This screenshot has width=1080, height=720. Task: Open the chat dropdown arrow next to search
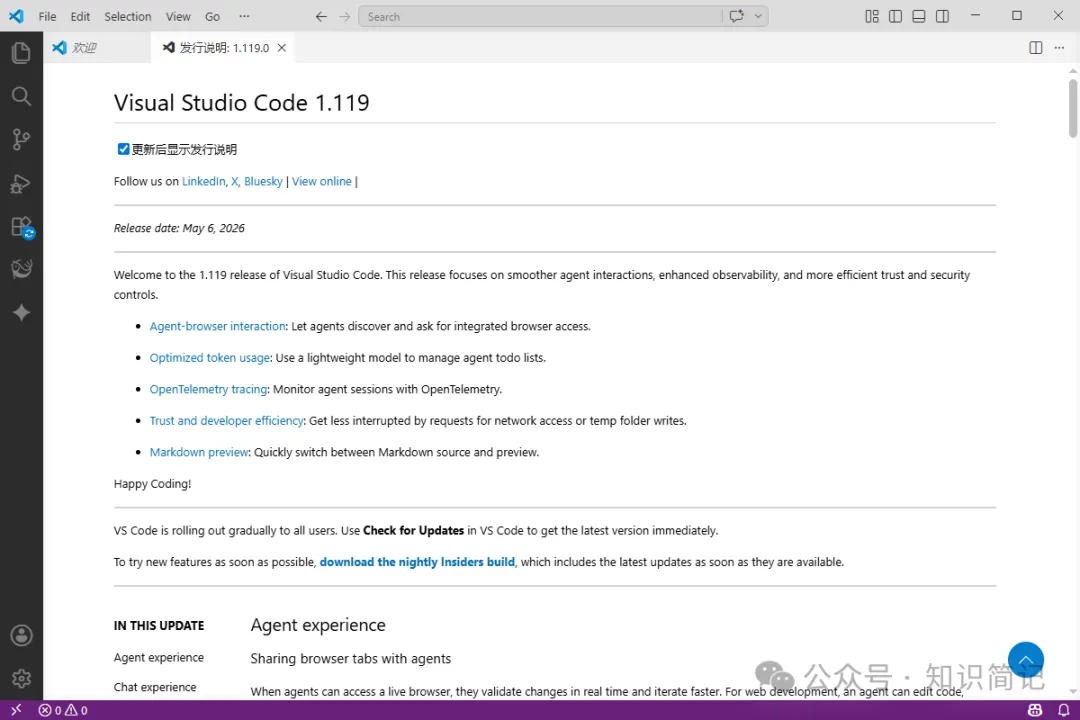(758, 17)
